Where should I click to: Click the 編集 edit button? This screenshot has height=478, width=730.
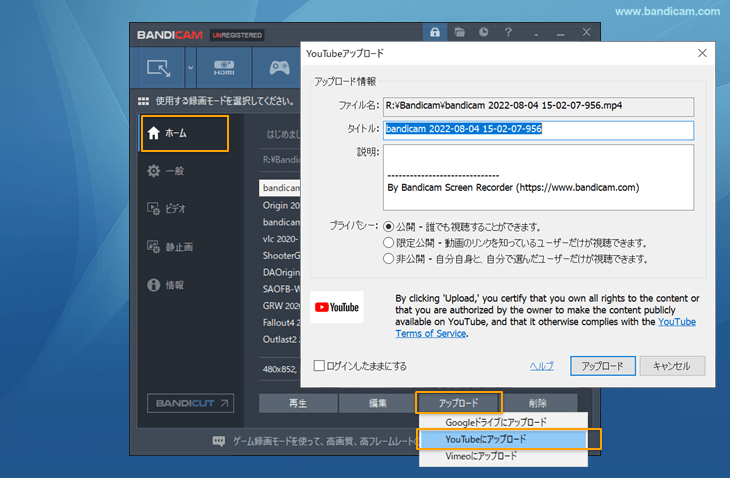(378, 403)
